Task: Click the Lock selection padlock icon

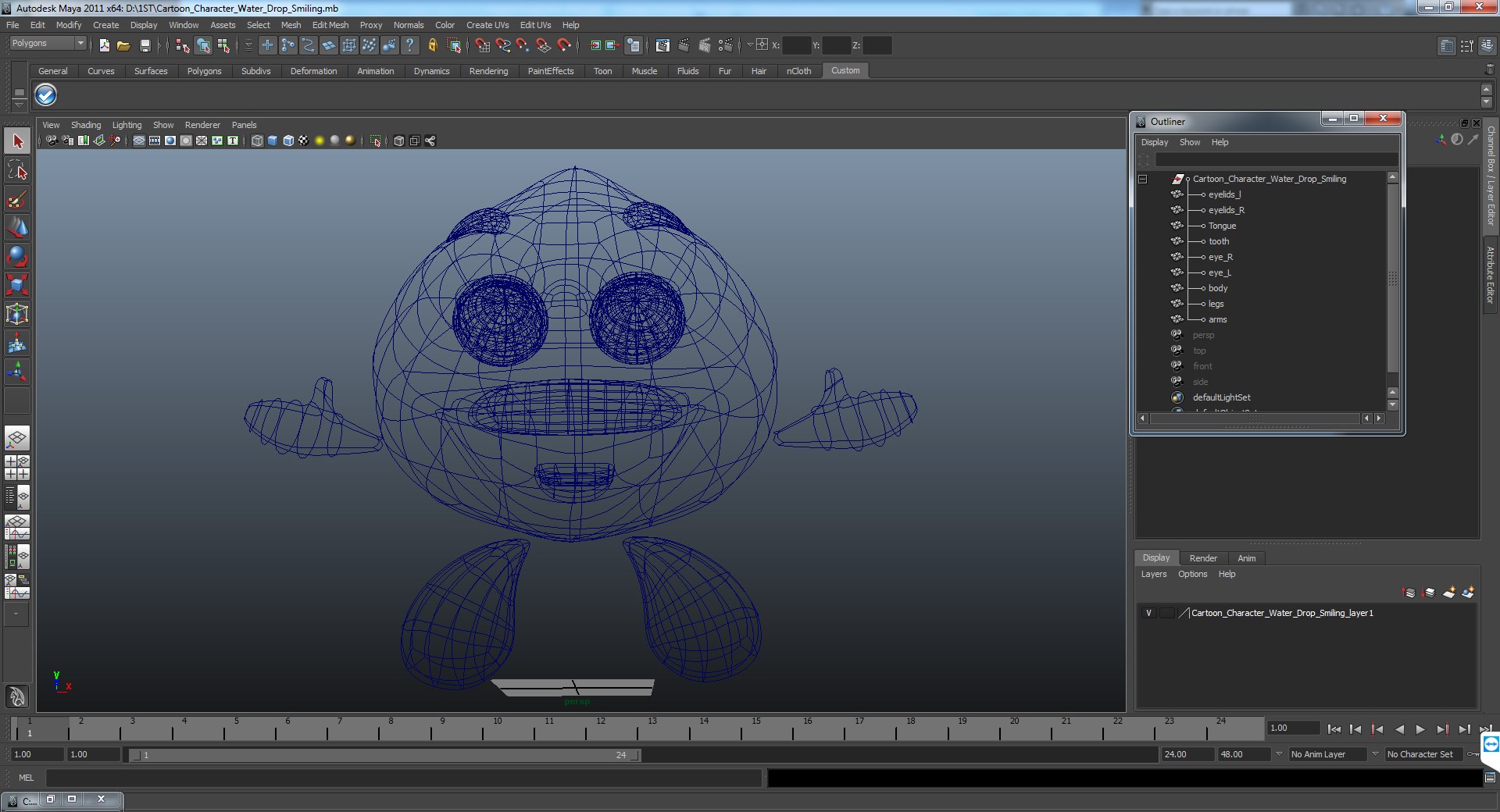Action: (432, 46)
